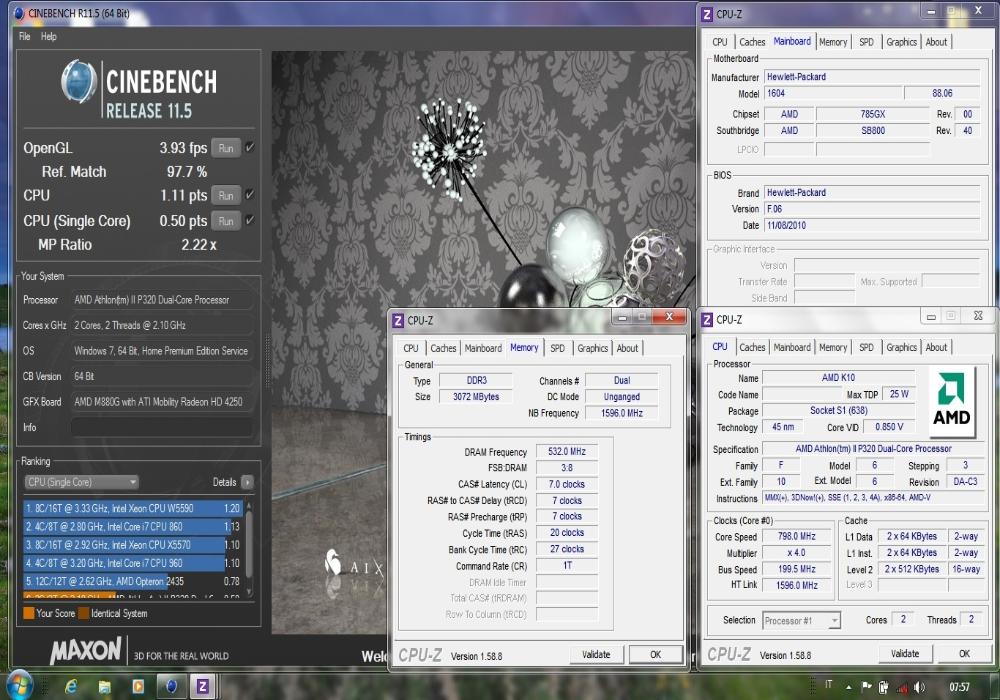1000x700 pixels.
Task: Switch to CPU-Z via its taskbar icon
Action: point(202,686)
